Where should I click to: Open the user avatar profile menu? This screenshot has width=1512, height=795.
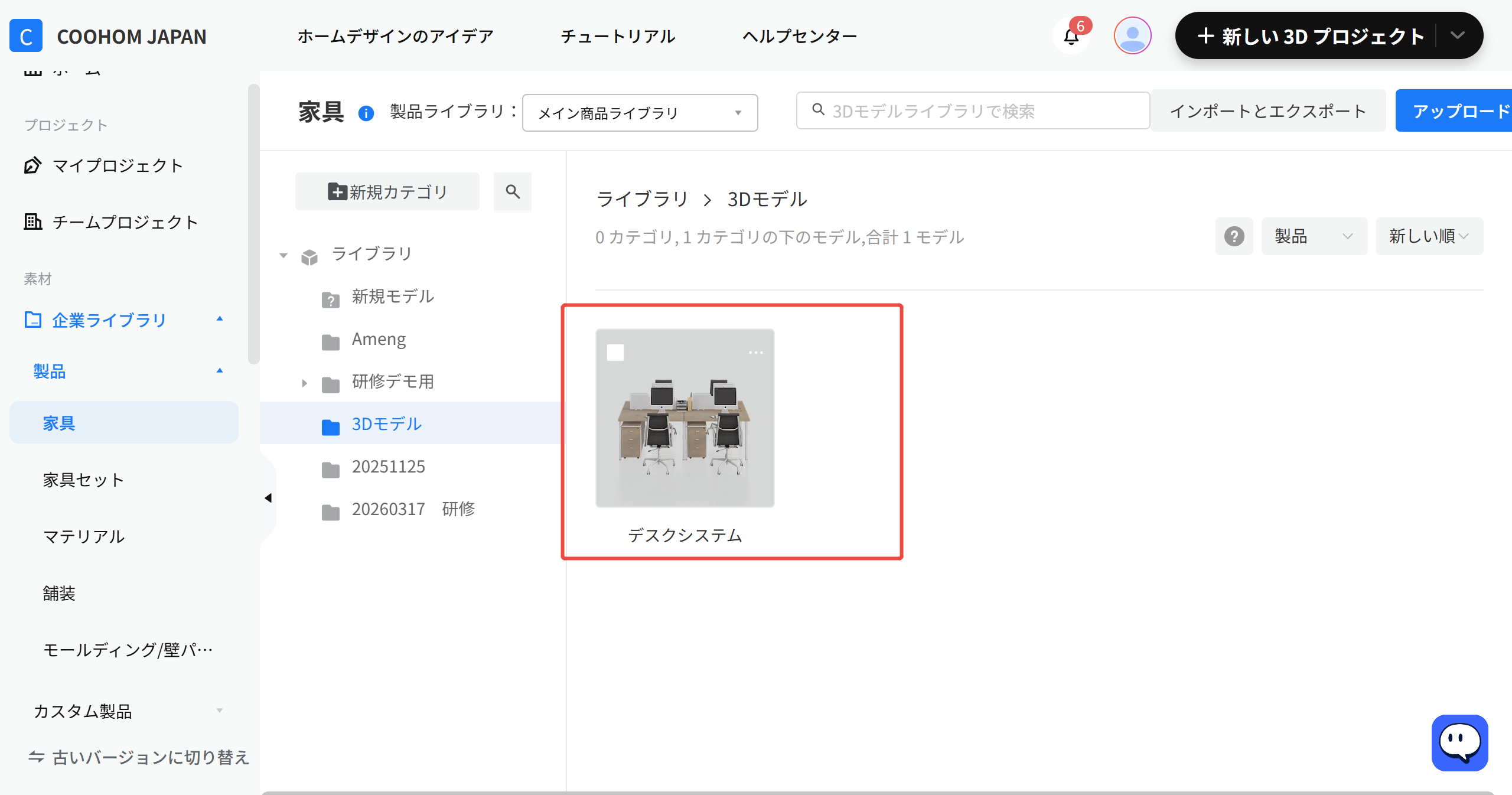click(1132, 35)
